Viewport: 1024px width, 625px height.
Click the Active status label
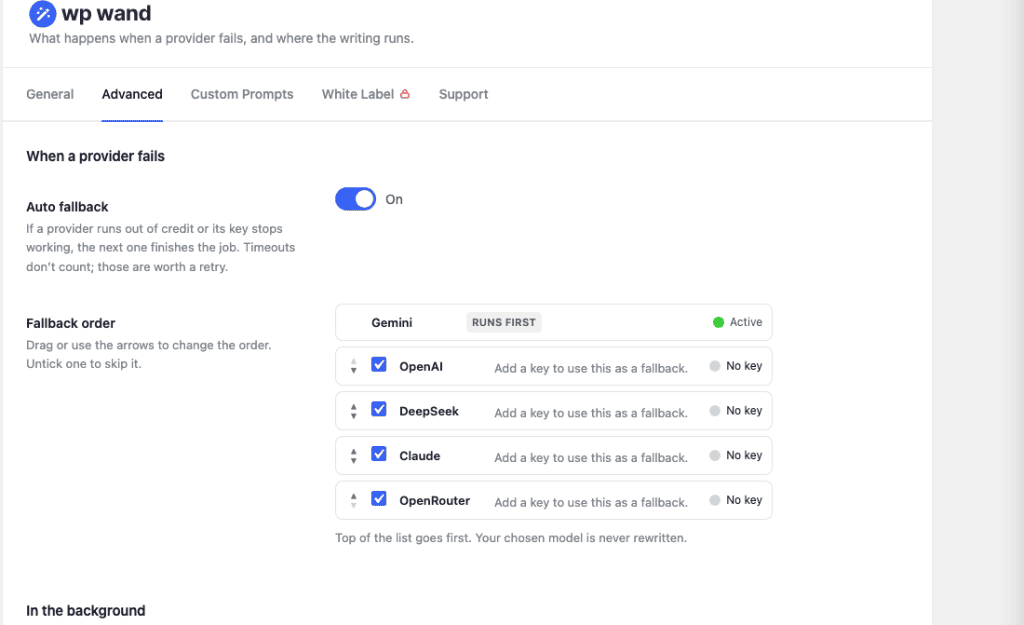746,322
